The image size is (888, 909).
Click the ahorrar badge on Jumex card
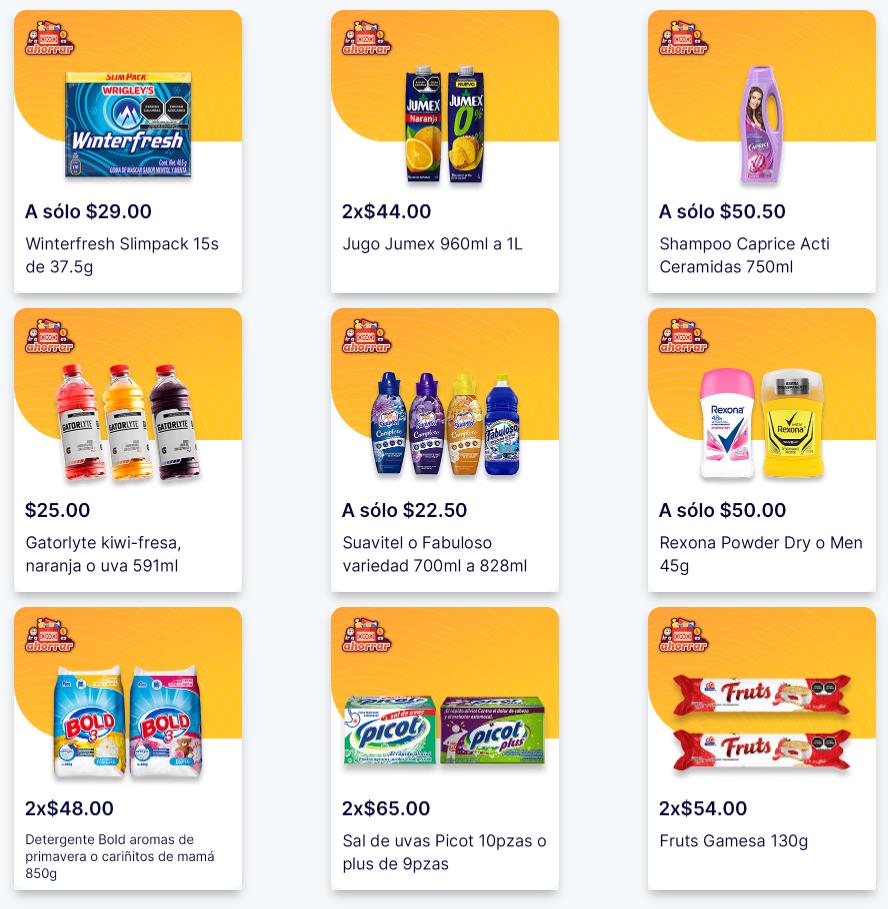pyautogui.click(x=366, y=38)
